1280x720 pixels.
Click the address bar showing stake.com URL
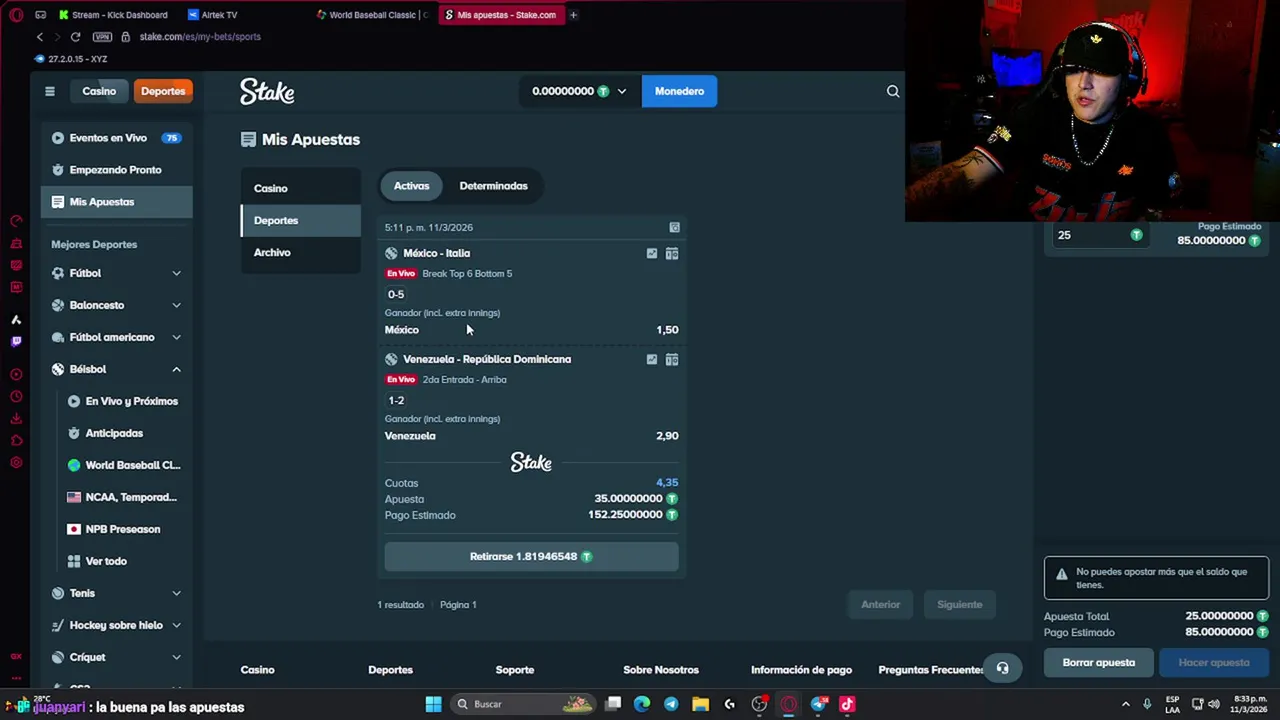click(200, 37)
